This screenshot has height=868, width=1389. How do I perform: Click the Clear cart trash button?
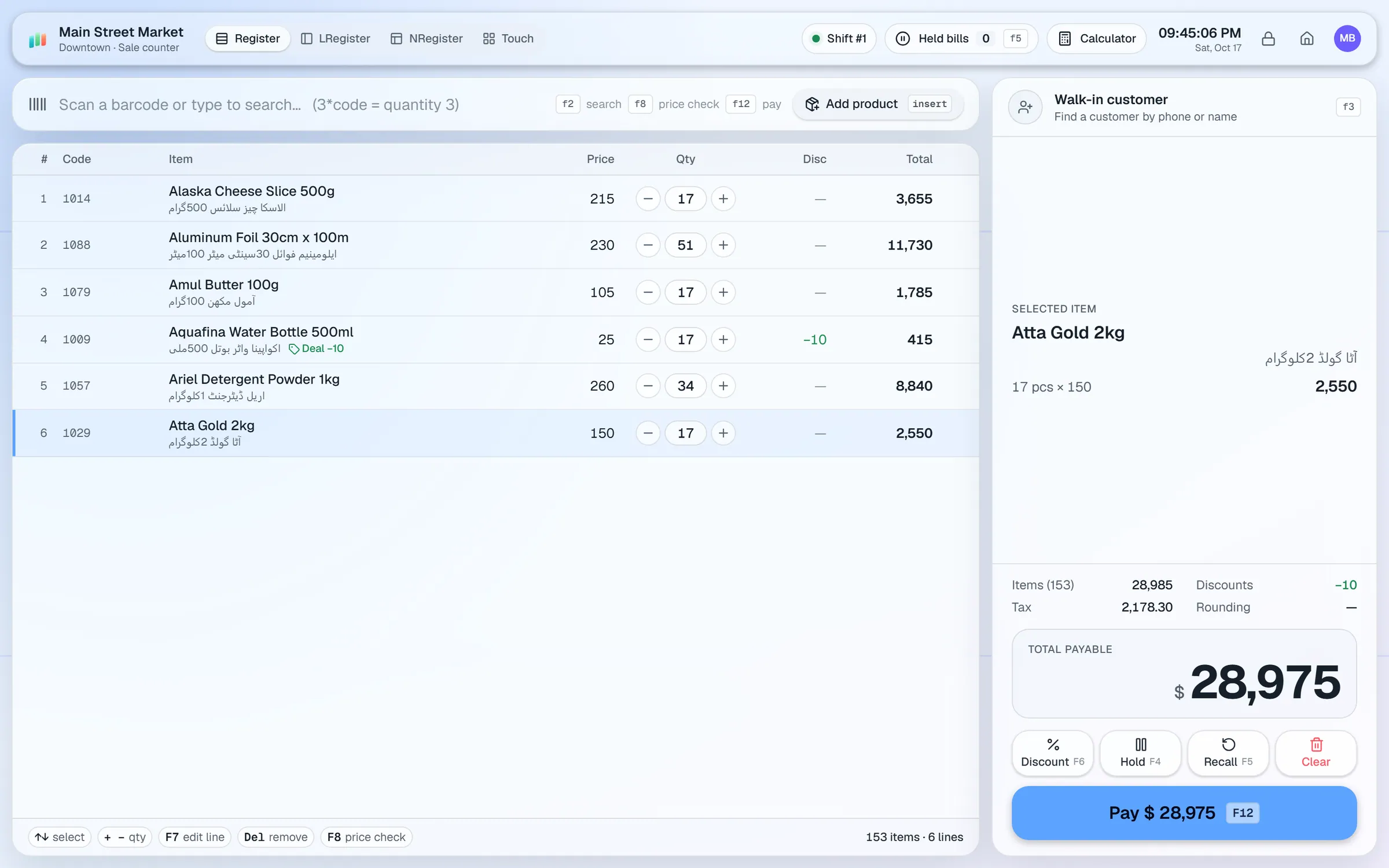[x=1315, y=753]
